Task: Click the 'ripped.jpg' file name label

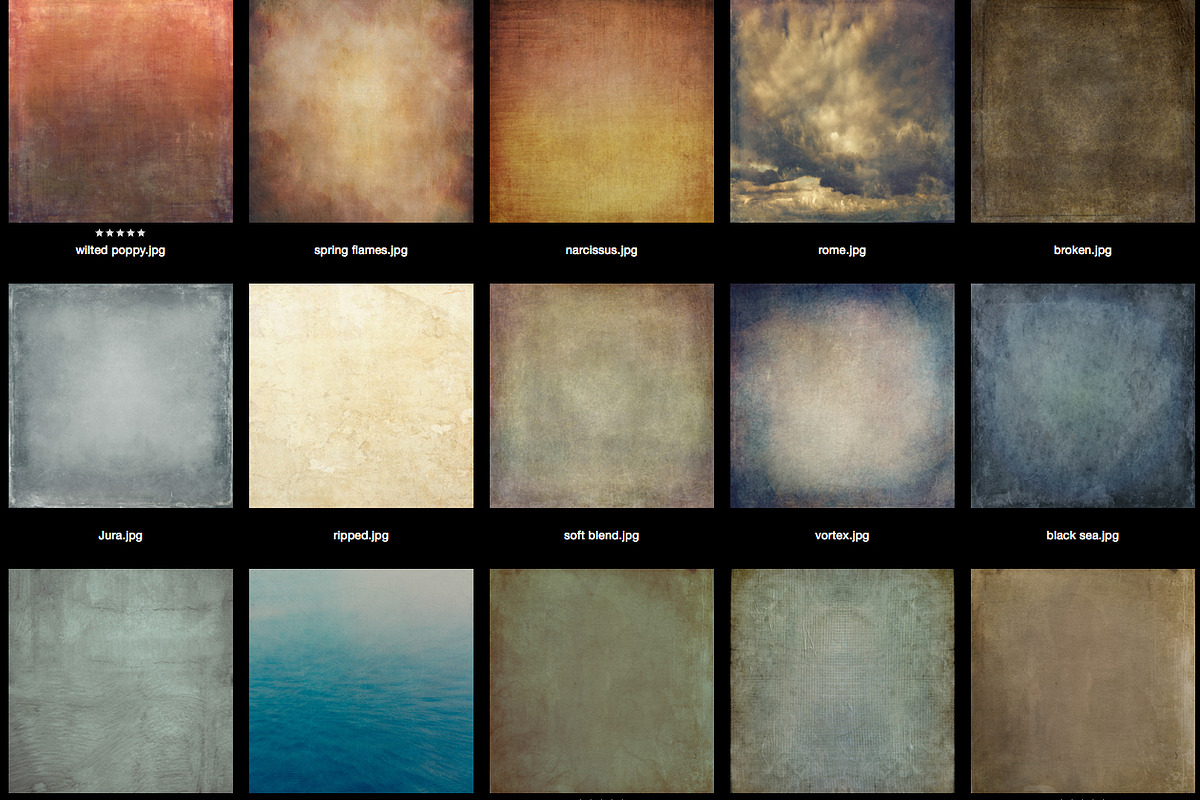Action: tap(361, 536)
